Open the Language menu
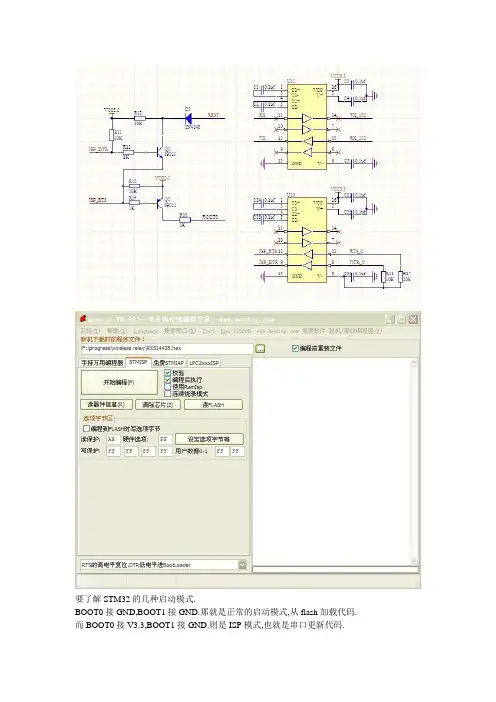The image size is (496, 702). coord(146,331)
